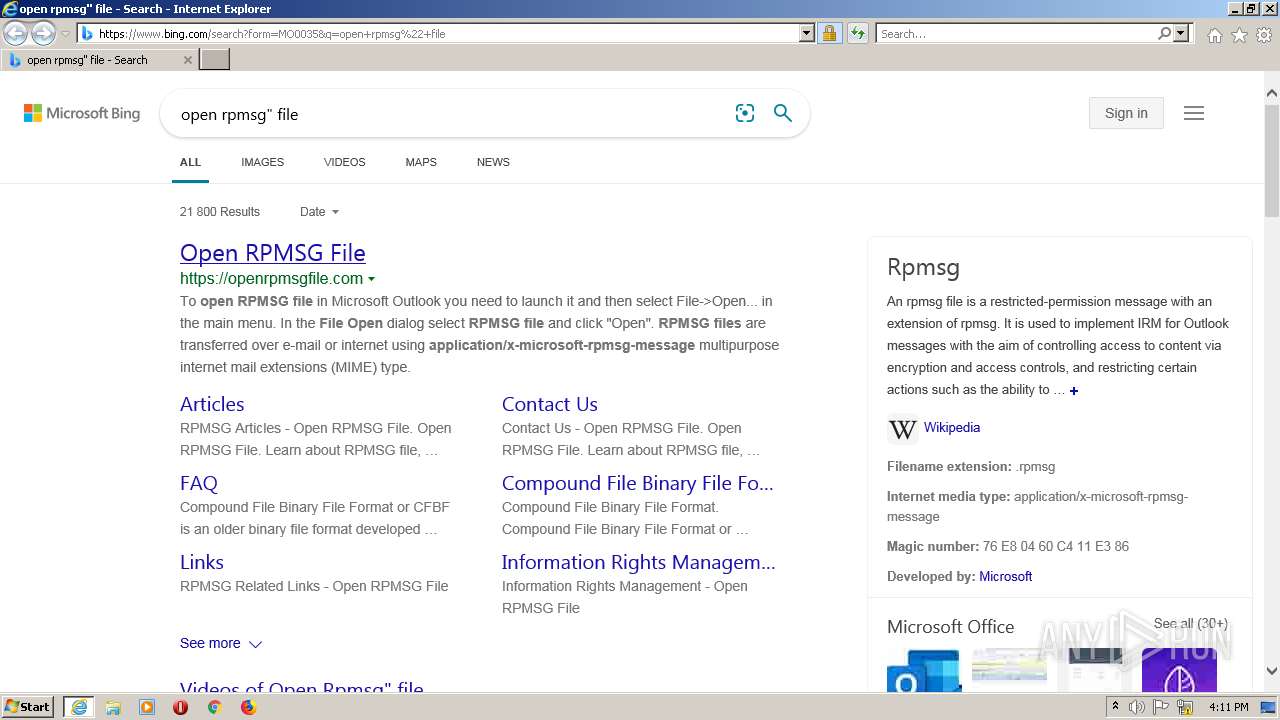This screenshot has height=720, width=1280.
Task: Open the Microsoft developer link
Action: click(1005, 576)
